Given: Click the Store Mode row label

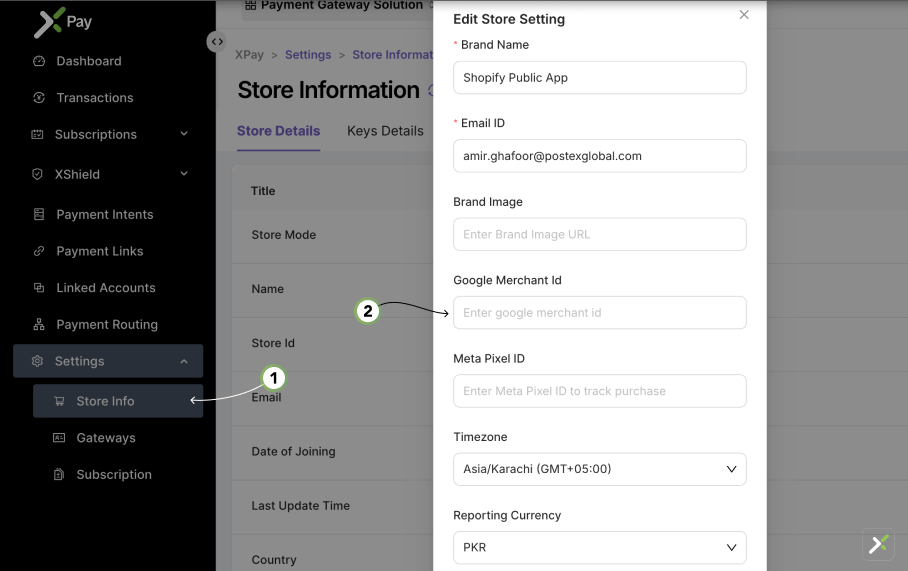Looking at the screenshot, I should [x=284, y=235].
